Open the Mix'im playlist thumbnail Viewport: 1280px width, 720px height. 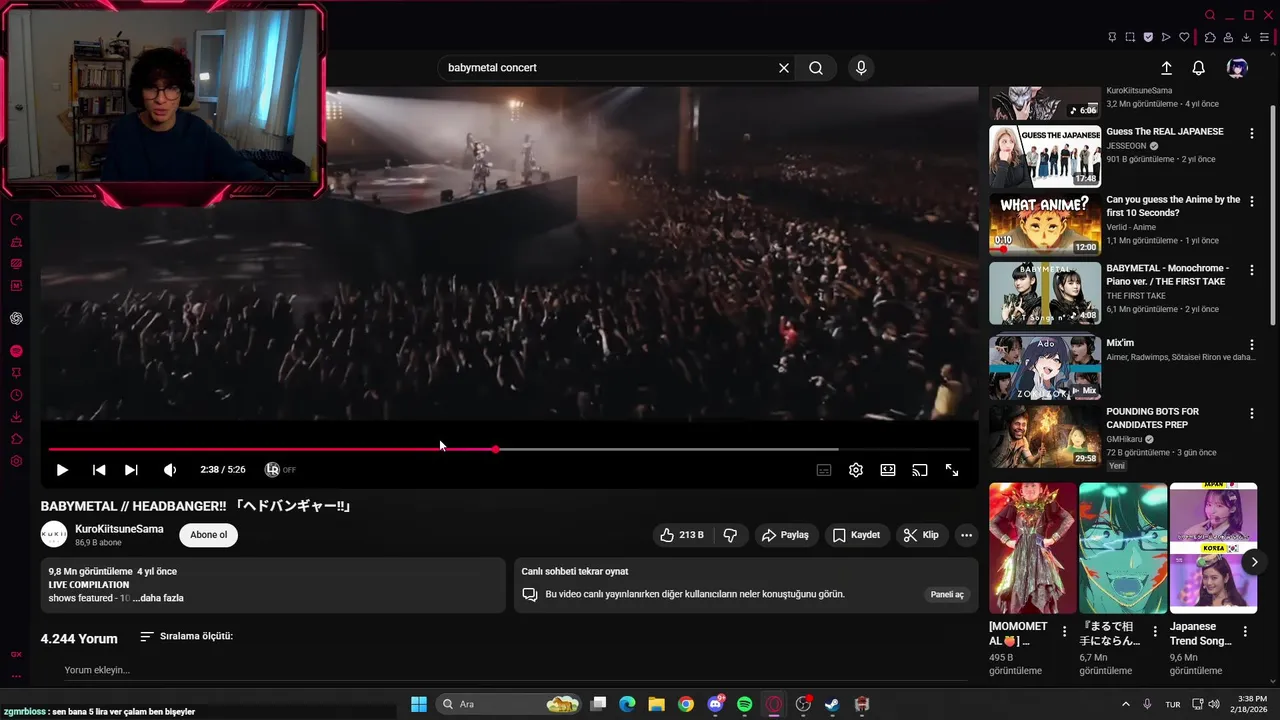pyautogui.click(x=1045, y=367)
